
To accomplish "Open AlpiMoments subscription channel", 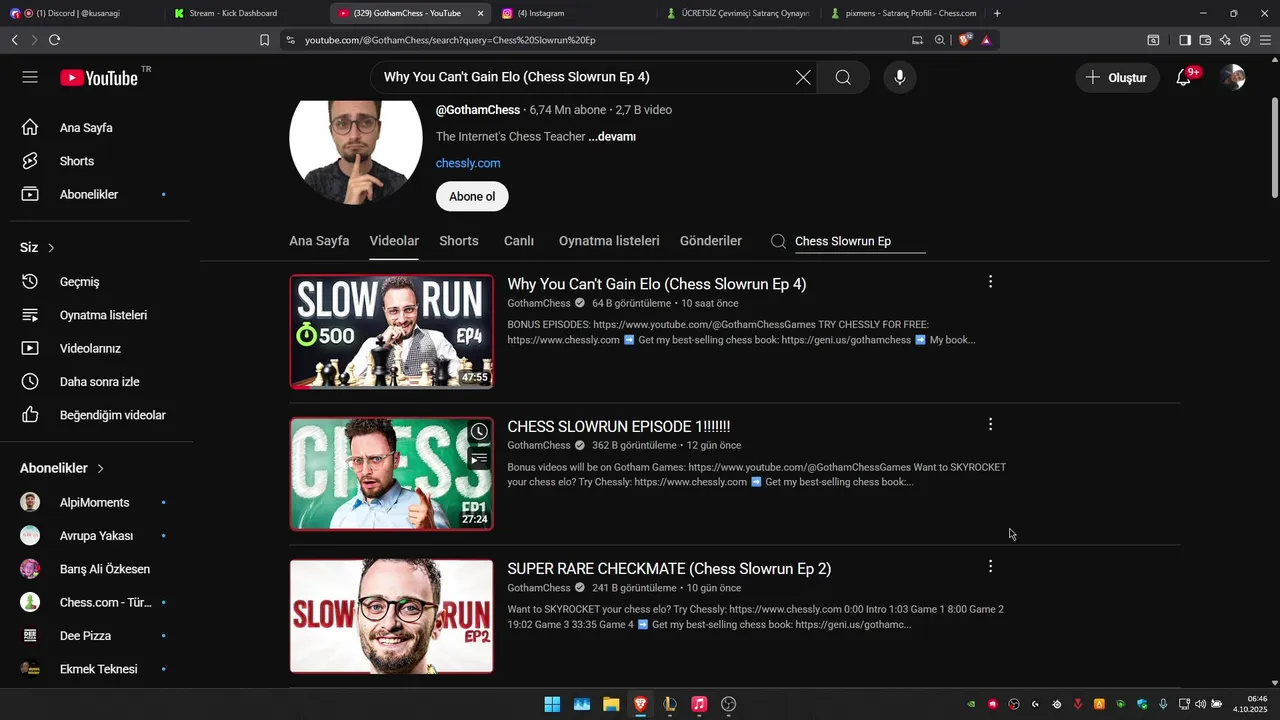I will (95, 502).
